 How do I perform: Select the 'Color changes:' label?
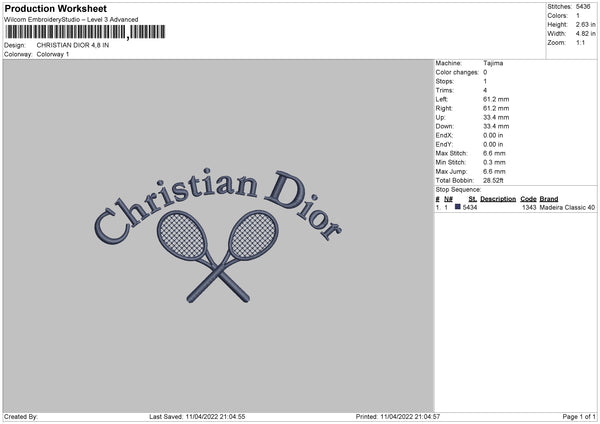[x=457, y=72]
